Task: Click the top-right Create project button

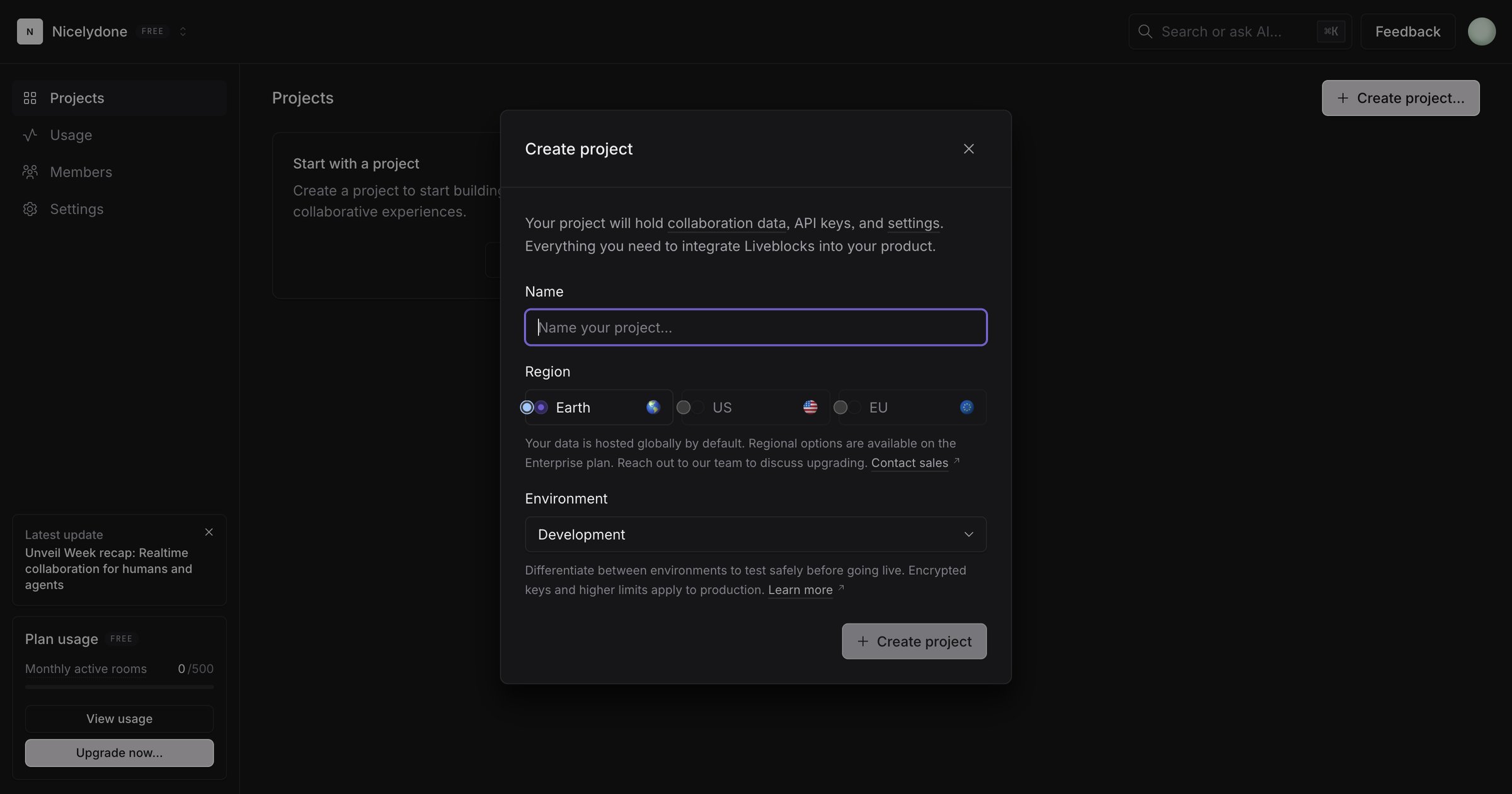Action: [1400, 98]
